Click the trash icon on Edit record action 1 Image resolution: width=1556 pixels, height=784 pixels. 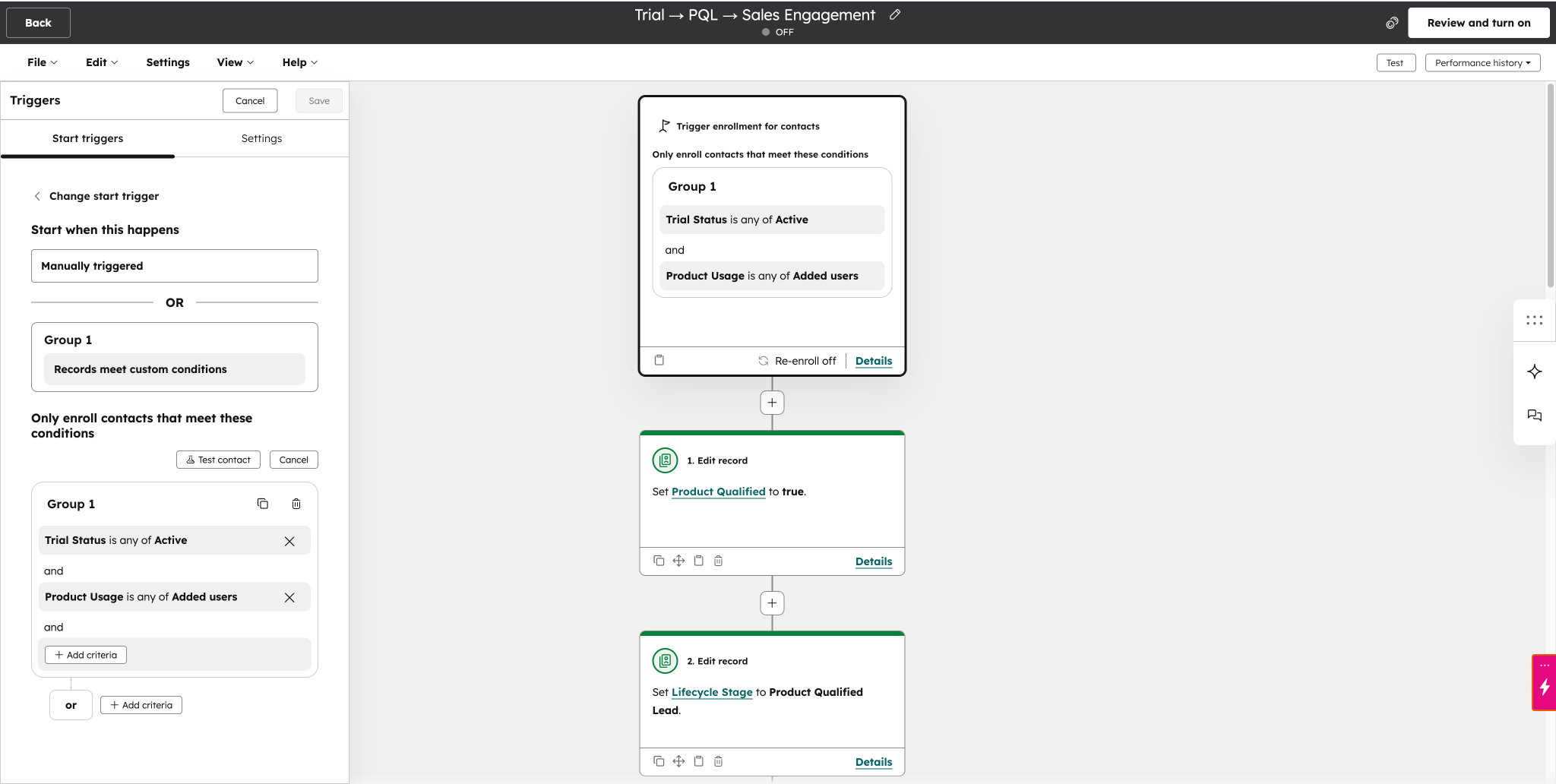[718, 561]
